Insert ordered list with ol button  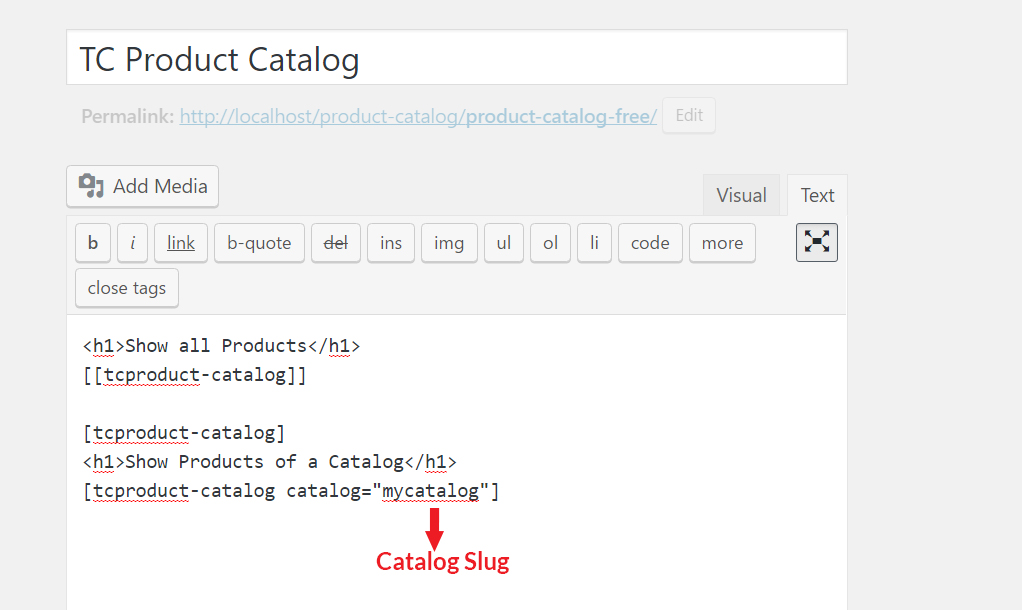tap(550, 243)
